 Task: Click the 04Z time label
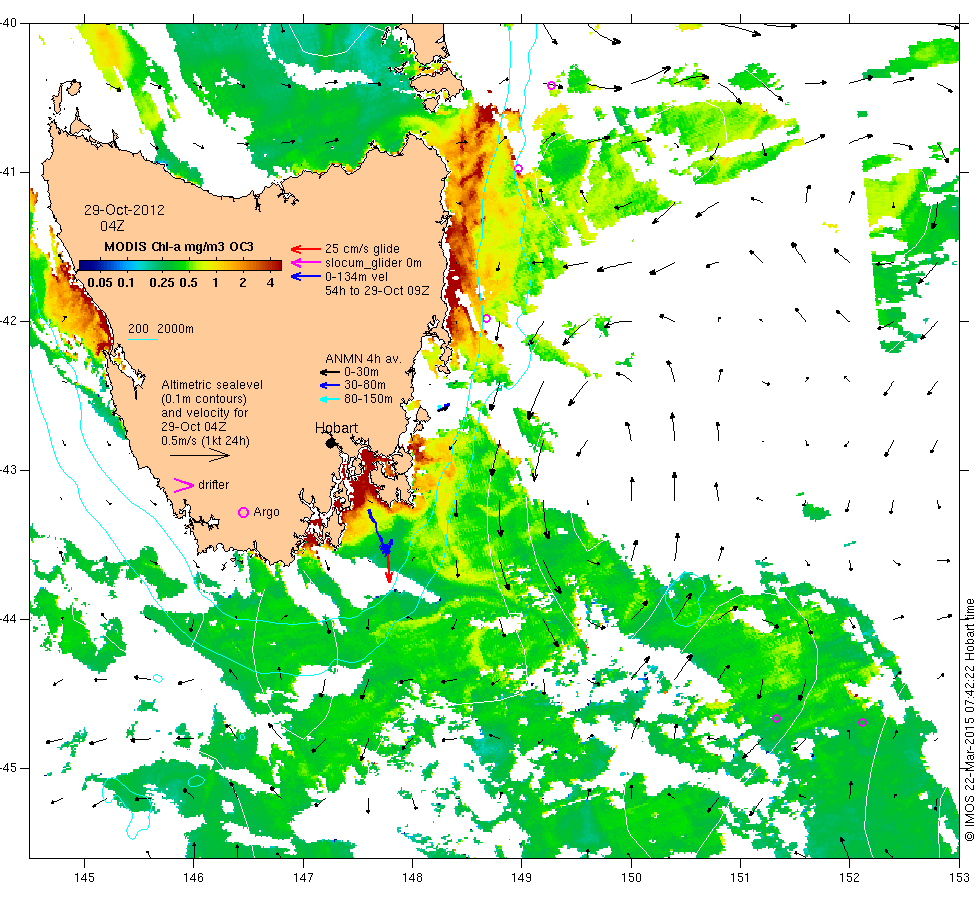coord(112,226)
